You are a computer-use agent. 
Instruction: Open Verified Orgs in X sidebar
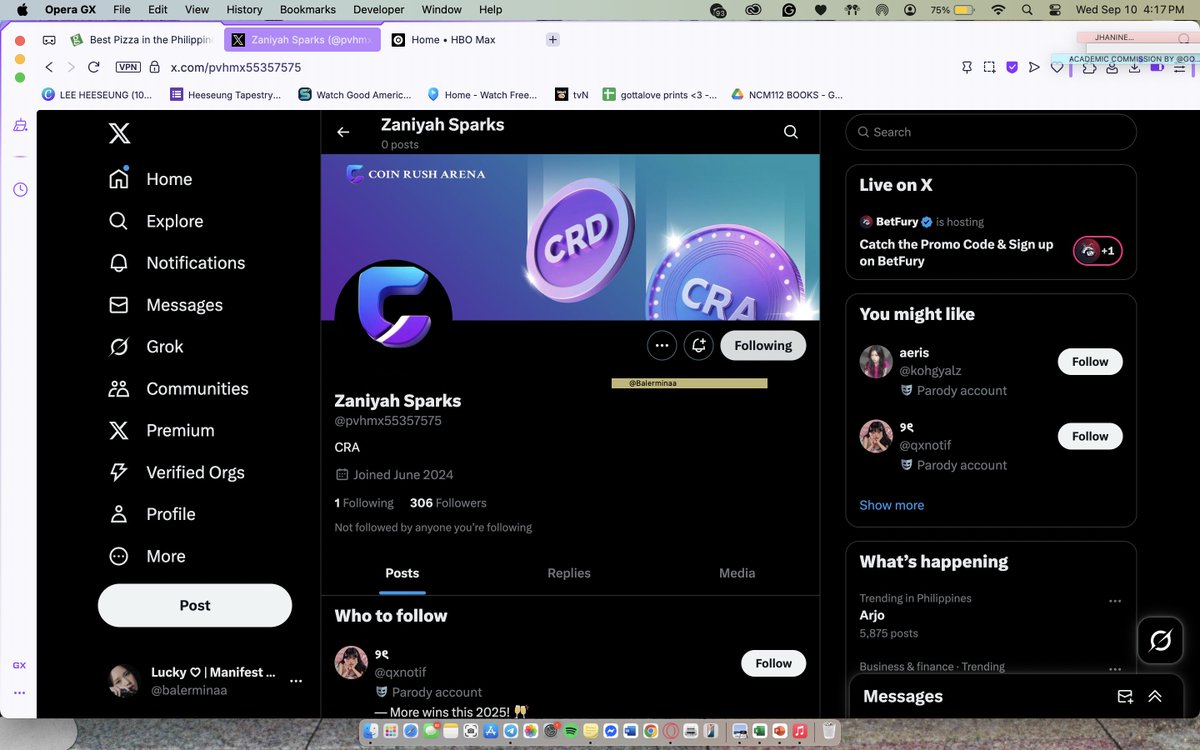(176, 473)
